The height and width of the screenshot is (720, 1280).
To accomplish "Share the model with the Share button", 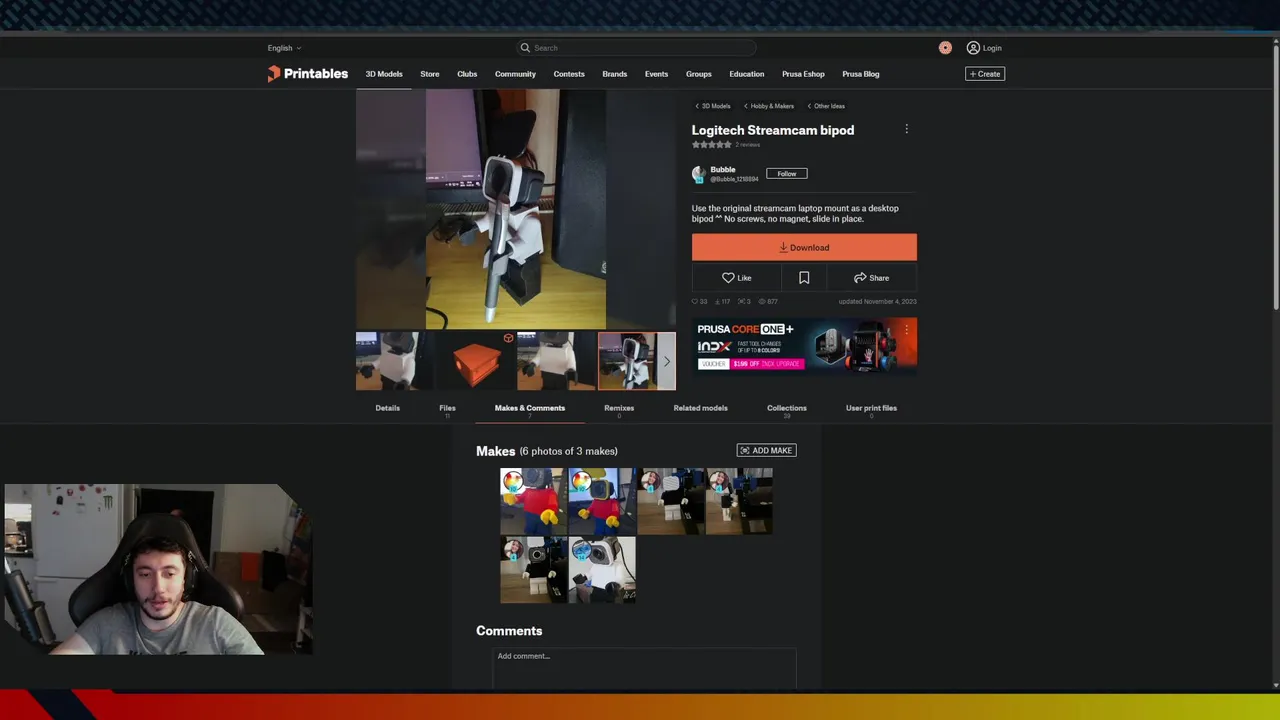I will point(871,278).
